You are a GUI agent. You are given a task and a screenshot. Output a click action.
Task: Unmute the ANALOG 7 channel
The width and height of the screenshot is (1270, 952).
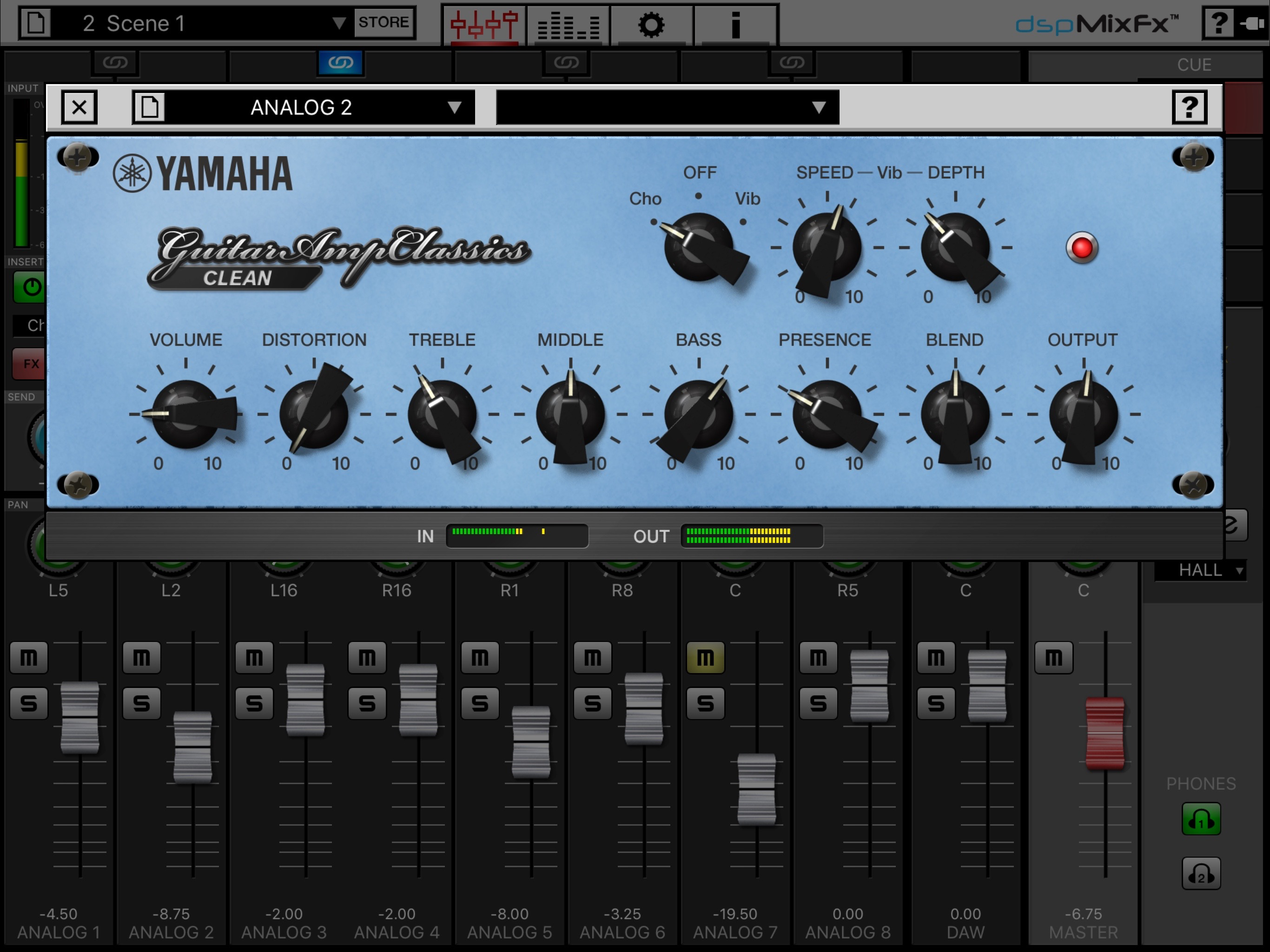[705, 657]
